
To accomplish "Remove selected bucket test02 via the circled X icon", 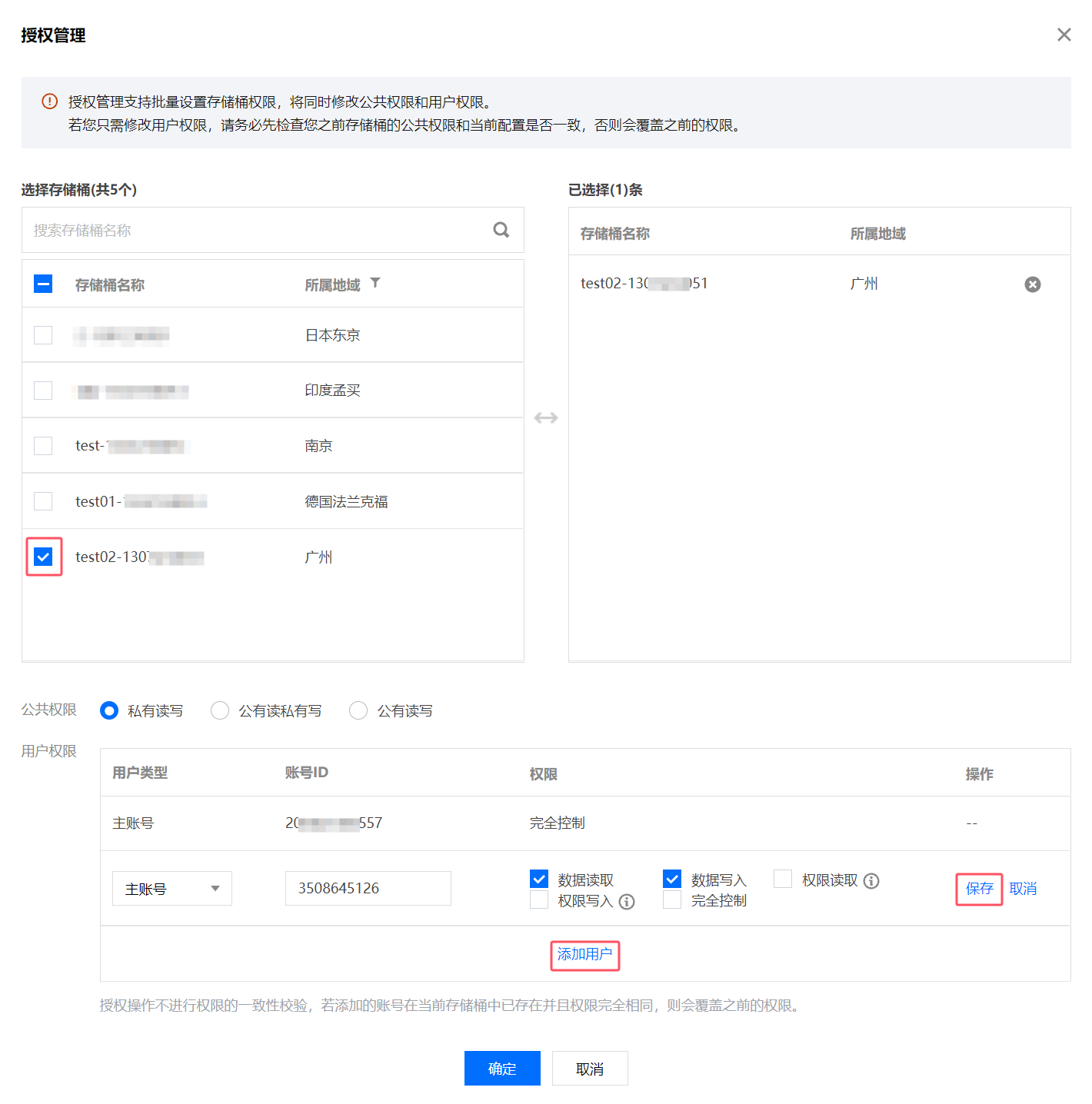I will point(1032,284).
